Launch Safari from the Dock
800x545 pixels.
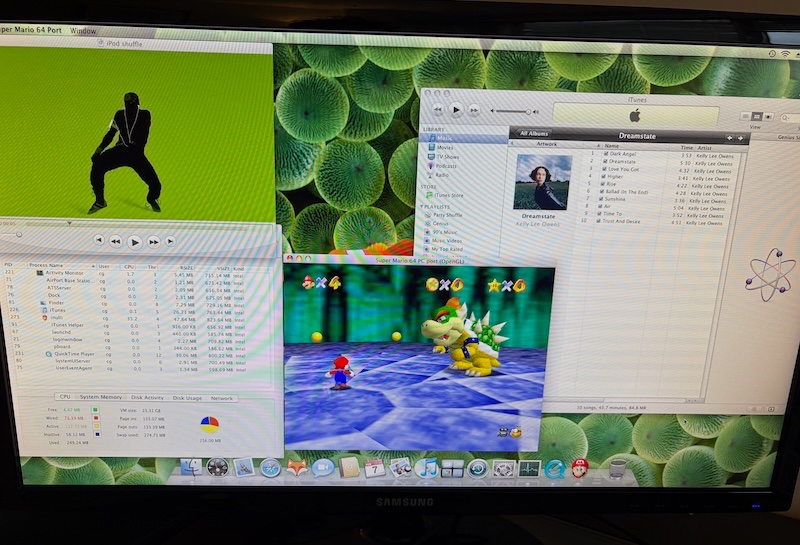[x=270, y=467]
